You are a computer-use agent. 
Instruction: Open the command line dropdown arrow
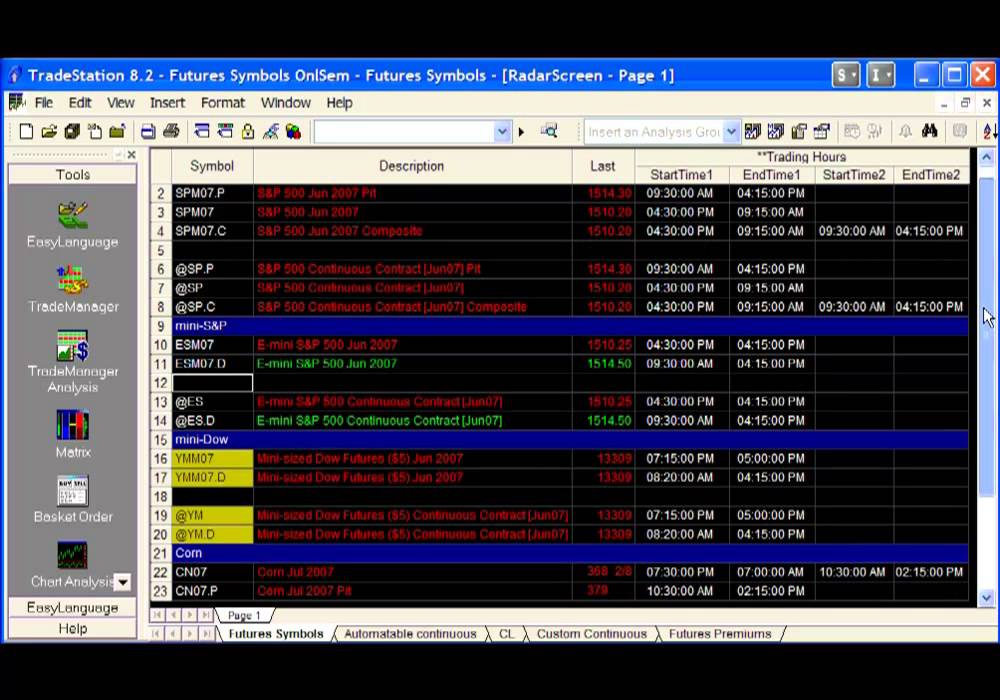502,132
